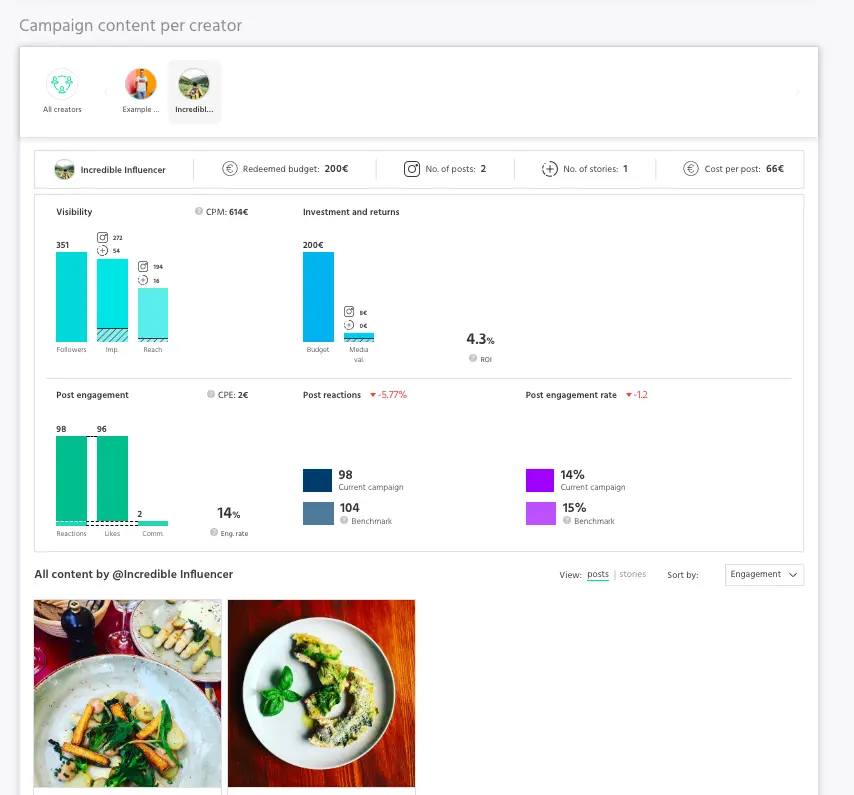Click the info icon beside Eng. rate
This screenshot has height=795, width=854.
click(x=214, y=533)
